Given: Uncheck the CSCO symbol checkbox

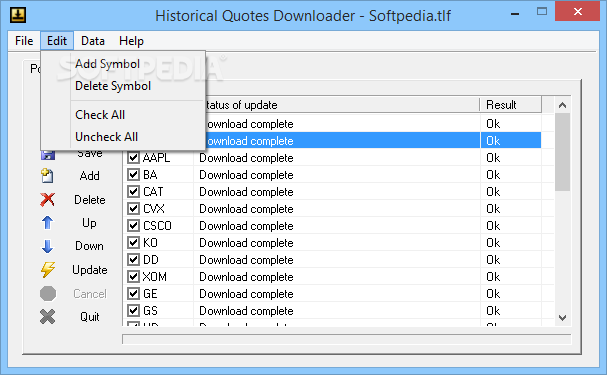Looking at the screenshot, I should (x=134, y=226).
